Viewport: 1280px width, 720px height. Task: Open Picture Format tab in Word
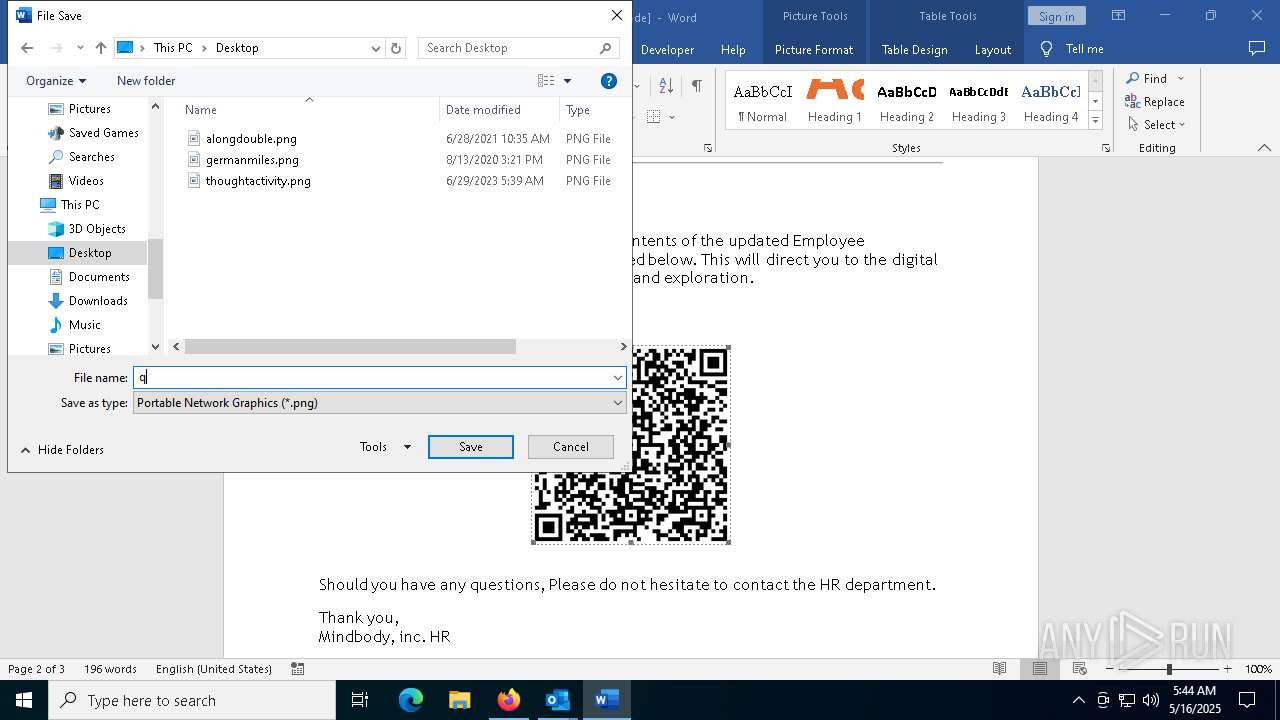pyautogui.click(x=814, y=50)
